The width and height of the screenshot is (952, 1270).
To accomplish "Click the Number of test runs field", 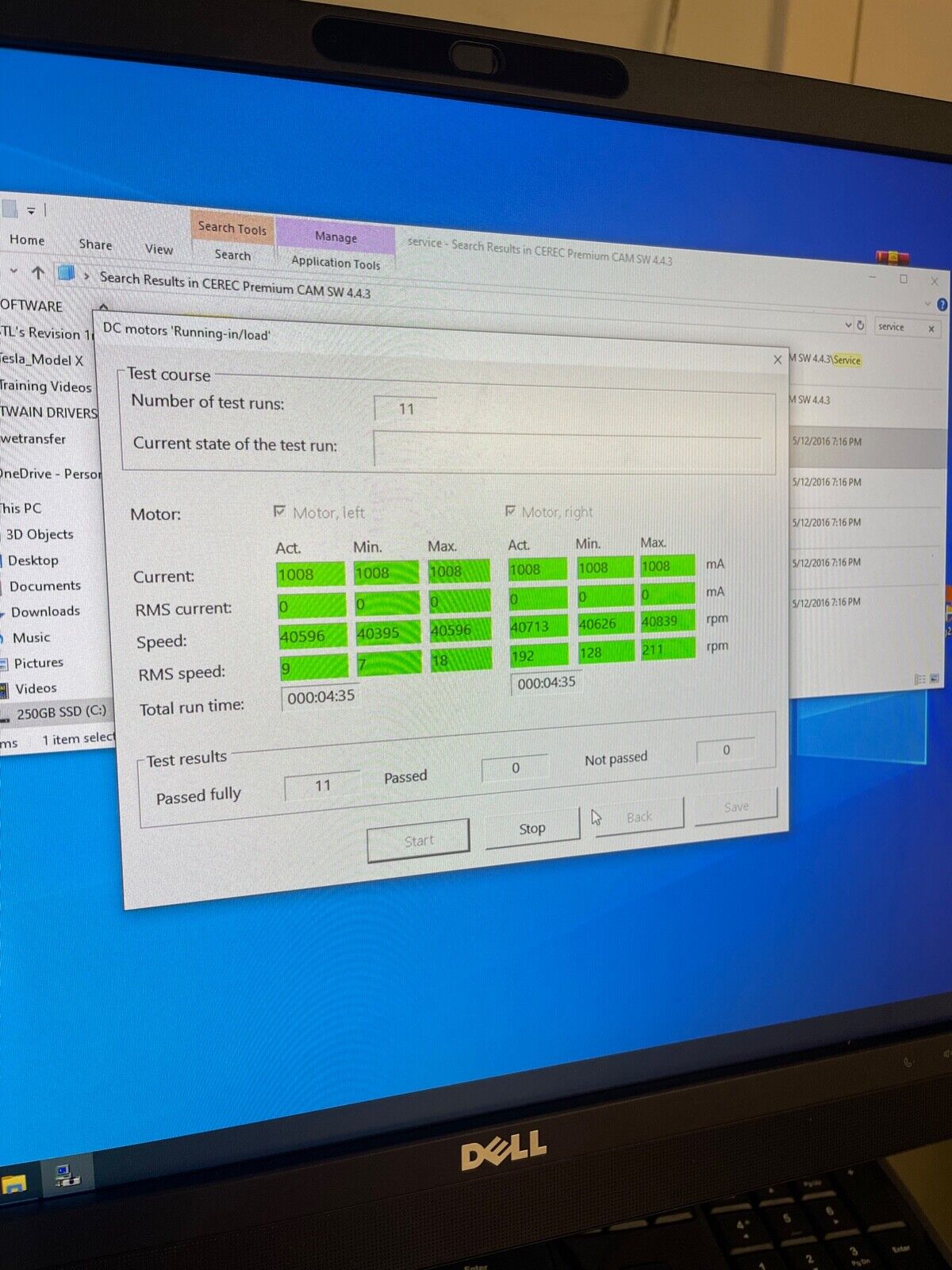I will [406, 409].
